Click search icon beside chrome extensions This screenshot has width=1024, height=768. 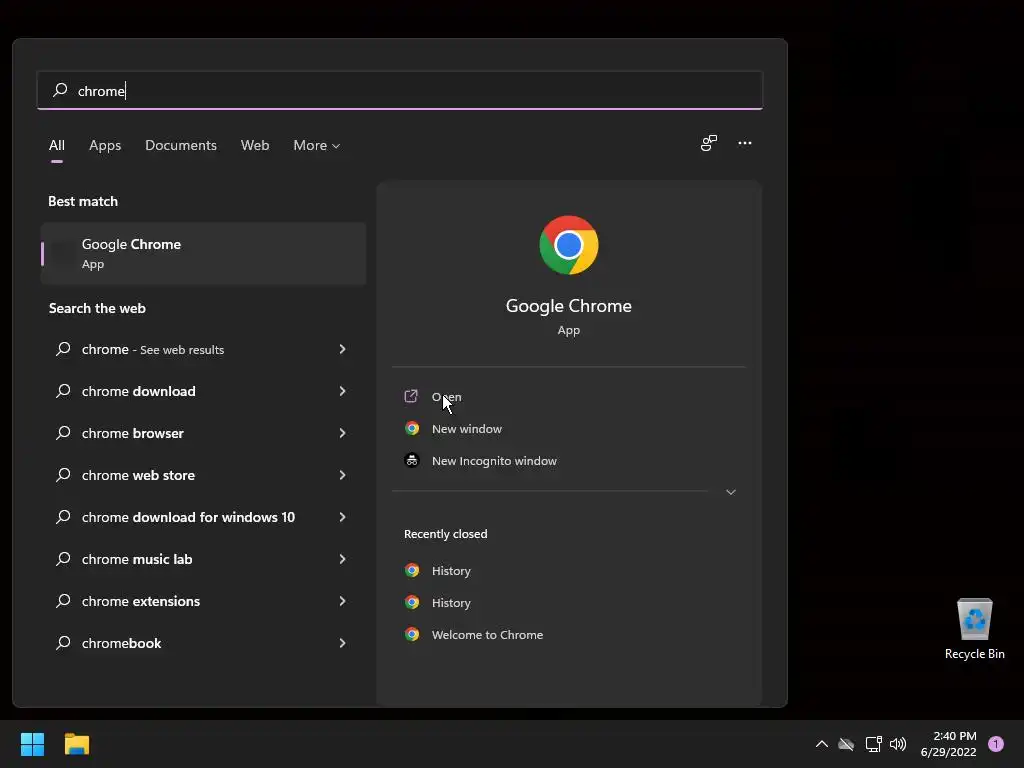(63, 601)
